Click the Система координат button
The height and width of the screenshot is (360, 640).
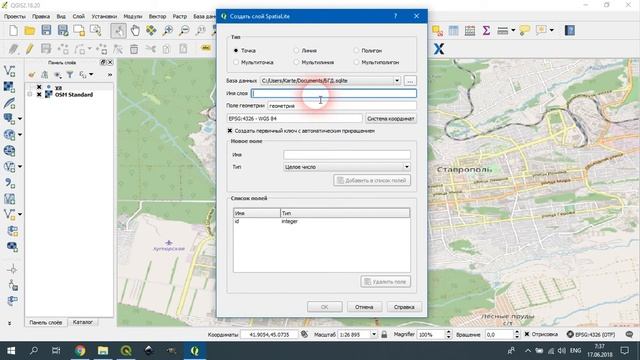(x=391, y=118)
